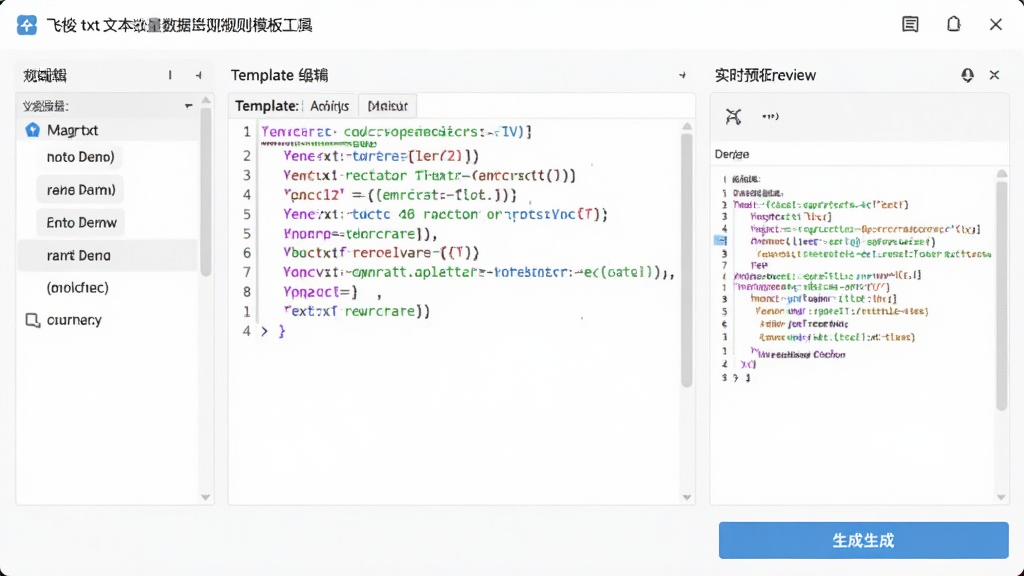
Task: Click the clipboard icon in title bar
Action: point(953,24)
